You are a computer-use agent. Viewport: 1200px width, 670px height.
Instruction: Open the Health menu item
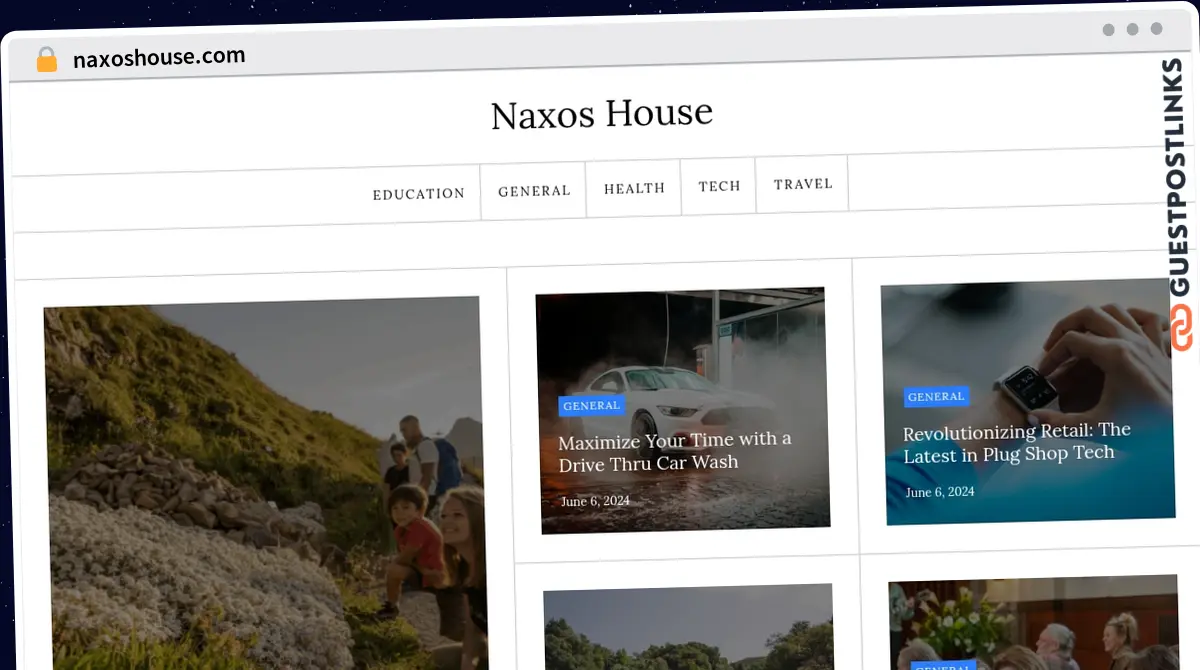[635, 188]
